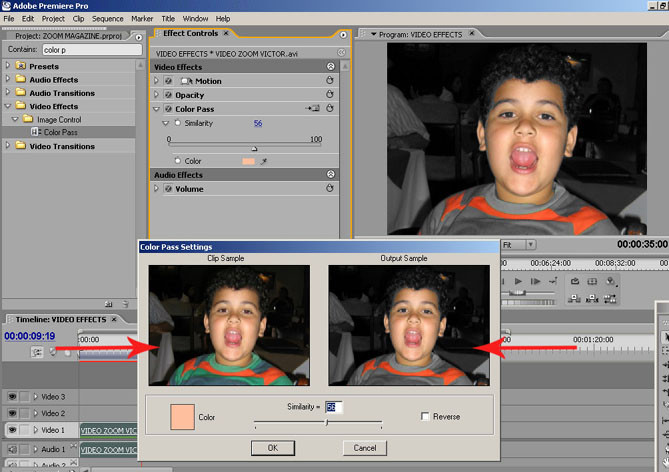The width and height of the screenshot is (669, 472).
Task: Click the Color eyedropper in Effect Controls
Action: click(x=265, y=160)
